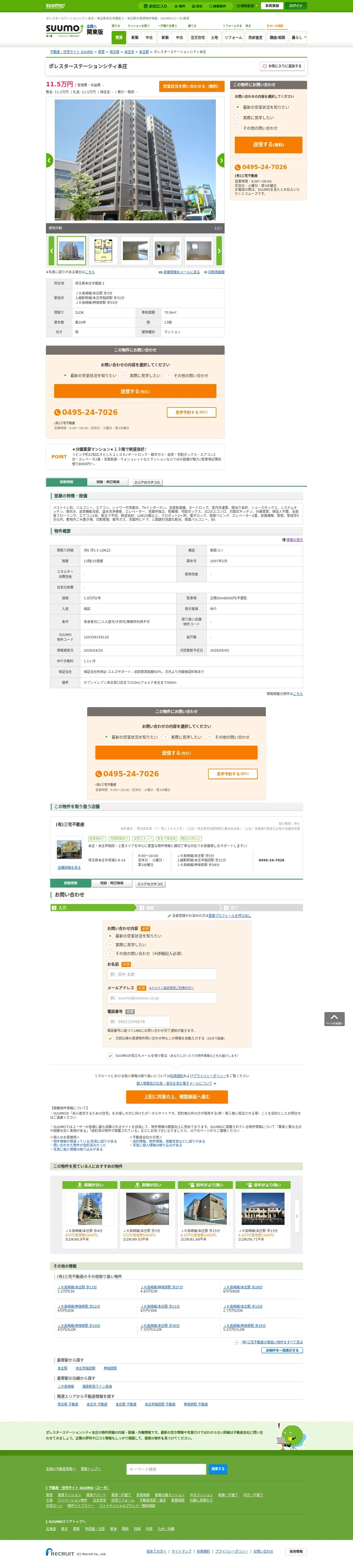
Task: Open saved 会社 from the header bar
Action: (x=197, y=6)
